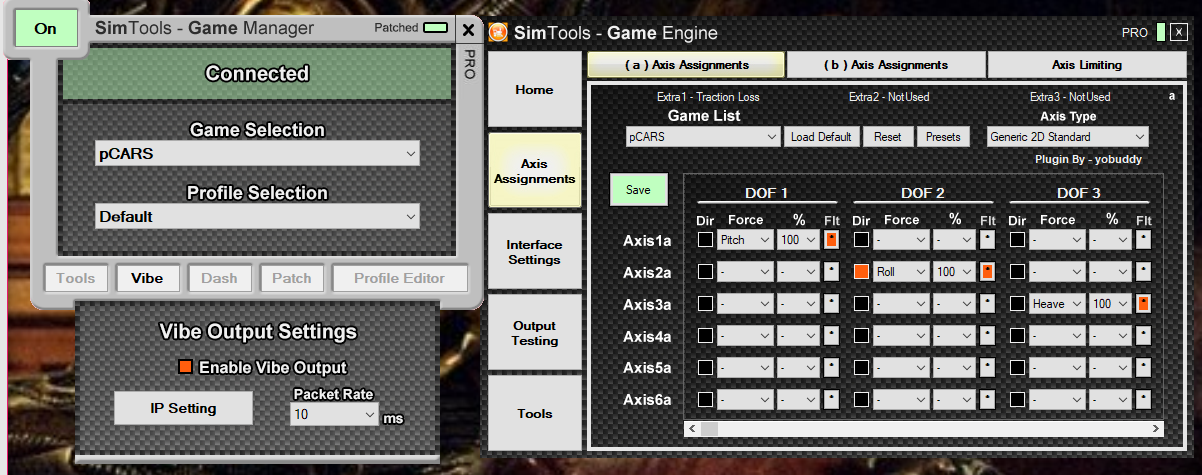1202x475 pixels.
Task: Click scrollbar right arrow in axis grid
Action: coord(1157,428)
